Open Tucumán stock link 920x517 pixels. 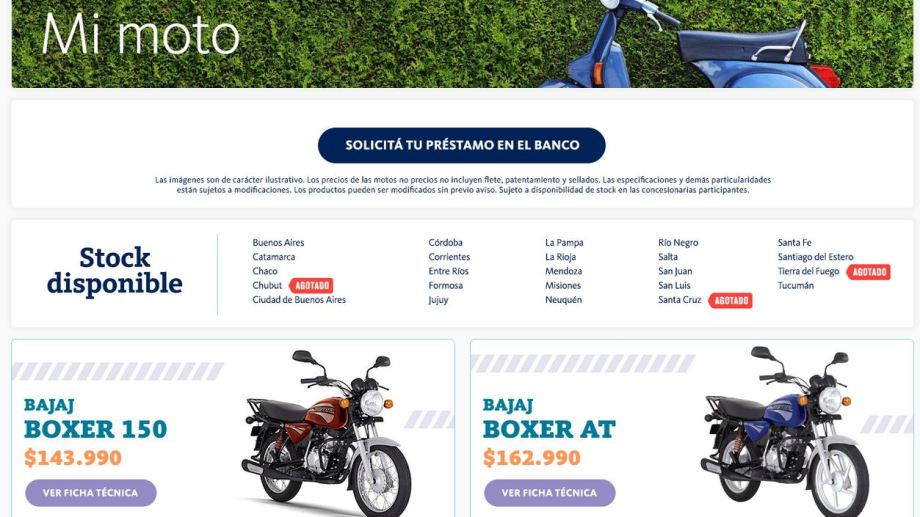tap(796, 285)
